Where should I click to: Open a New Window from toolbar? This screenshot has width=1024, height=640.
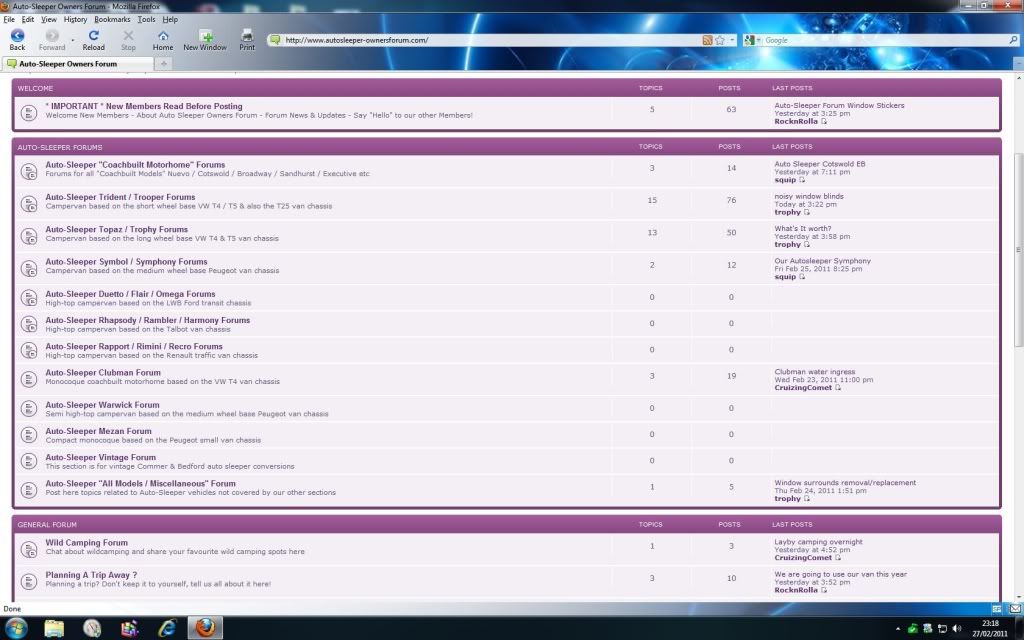pyautogui.click(x=205, y=37)
